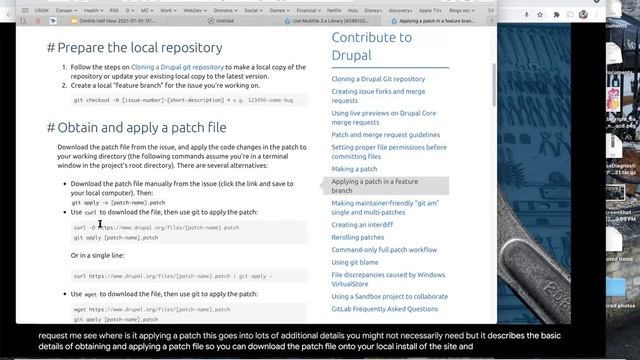
Task: Switch to Use Multifile 2.x Library tab
Action: [x=327, y=20]
